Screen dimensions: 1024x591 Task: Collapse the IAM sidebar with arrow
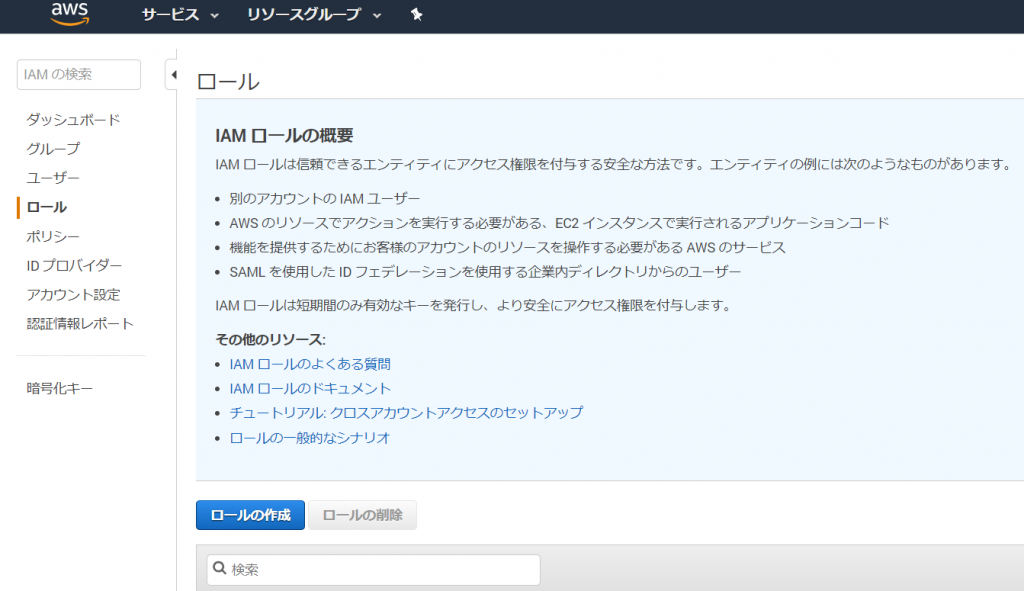tap(172, 75)
